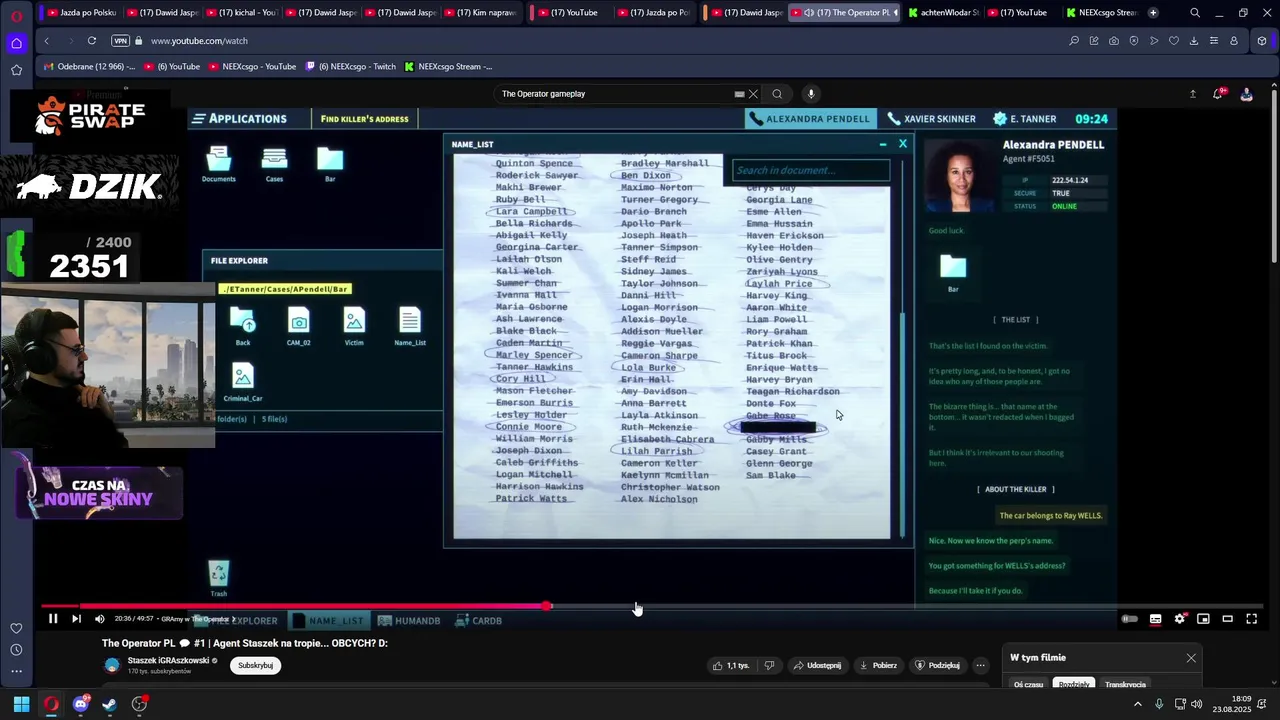The width and height of the screenshot is (1280, 720).
Task: Switch to the 'Kim napraw' tab
Action: [479, 13]
